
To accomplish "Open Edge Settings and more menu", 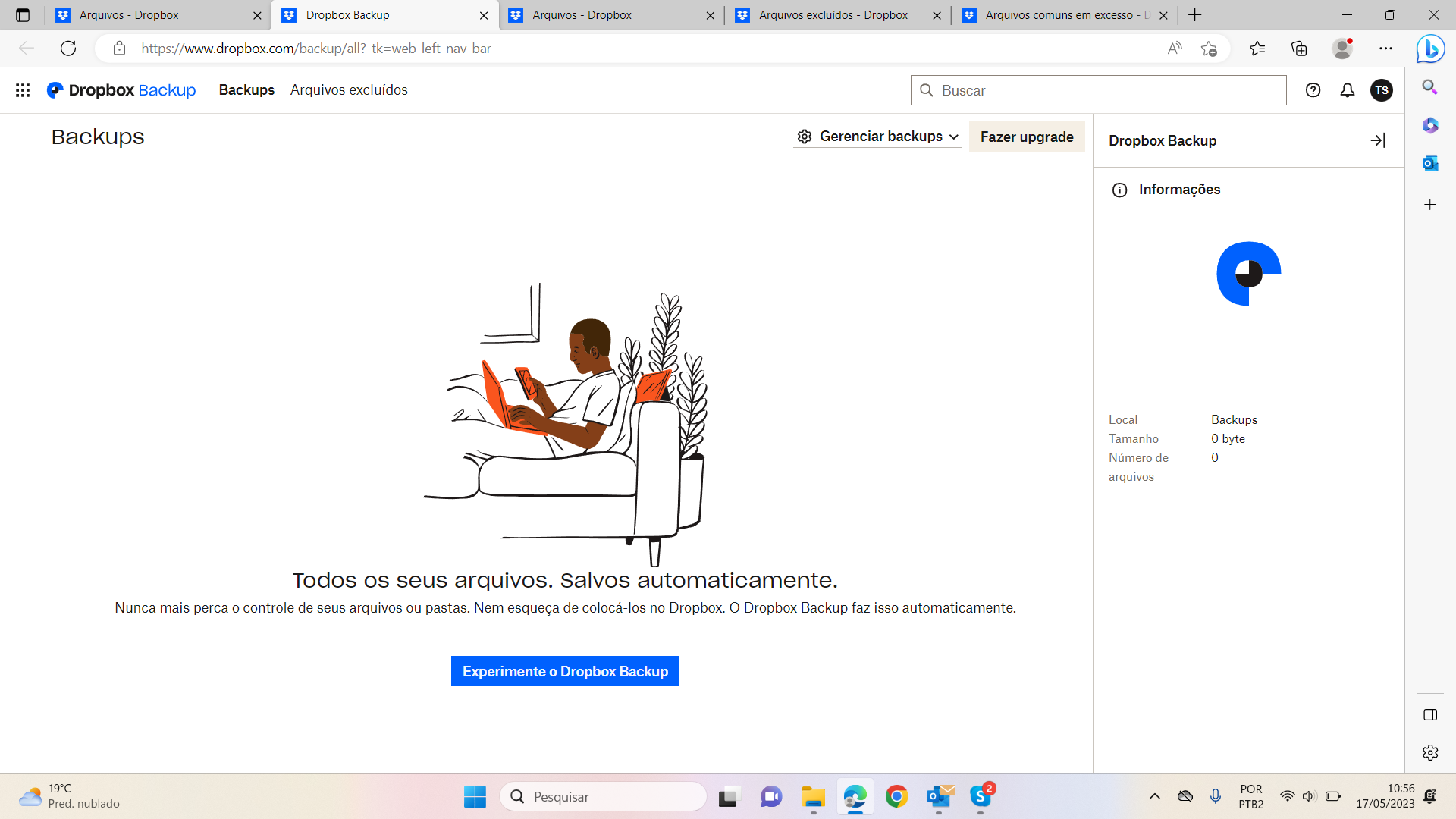I will coord(1385,49).
